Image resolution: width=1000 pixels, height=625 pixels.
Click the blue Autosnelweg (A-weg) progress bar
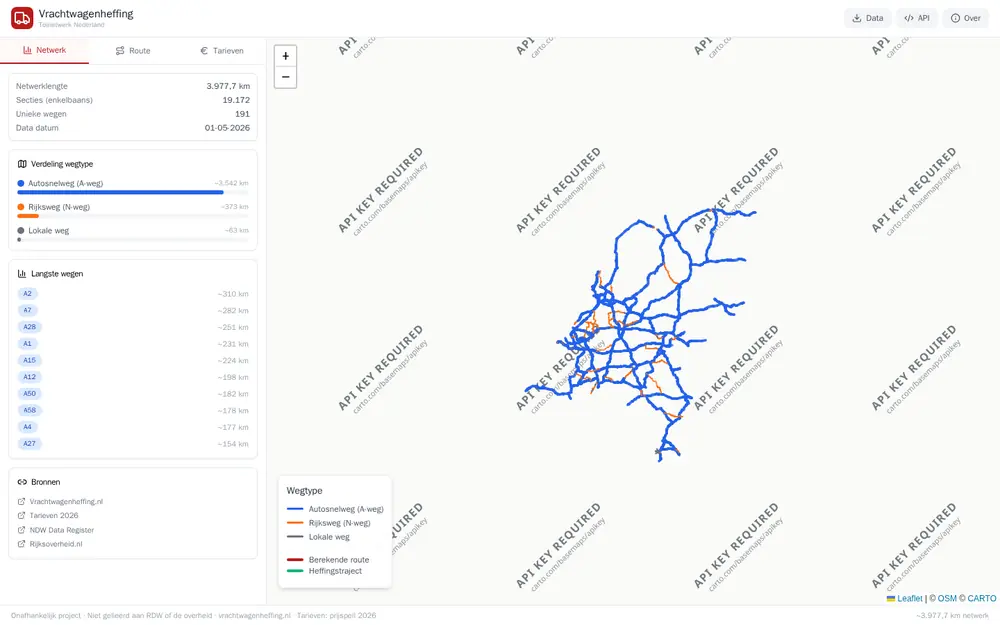point(121,192)
